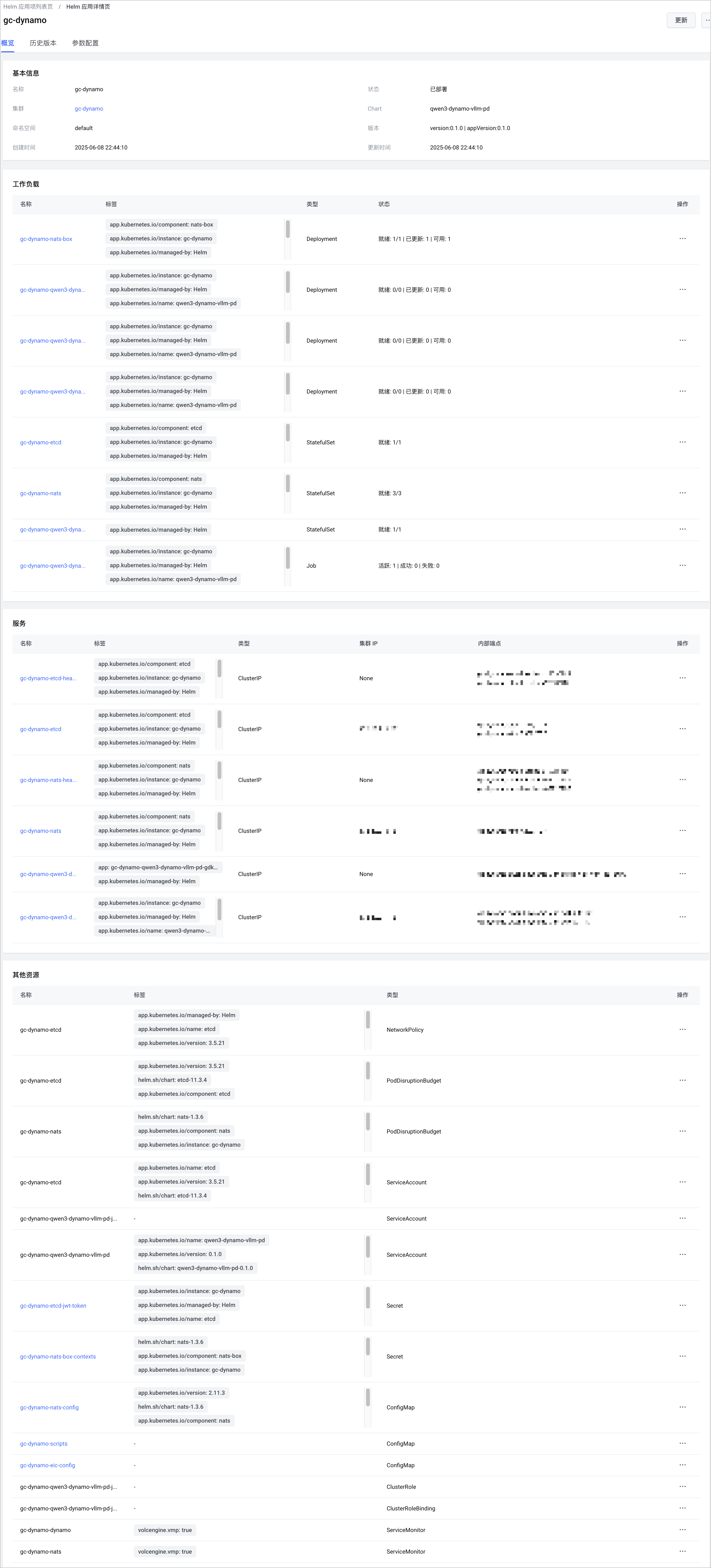Viewport: 711px width, 1568px height.
Task: Open actions menu for gc-dynamo-nats-config ConfigMap
Action: pos(682,1407)
